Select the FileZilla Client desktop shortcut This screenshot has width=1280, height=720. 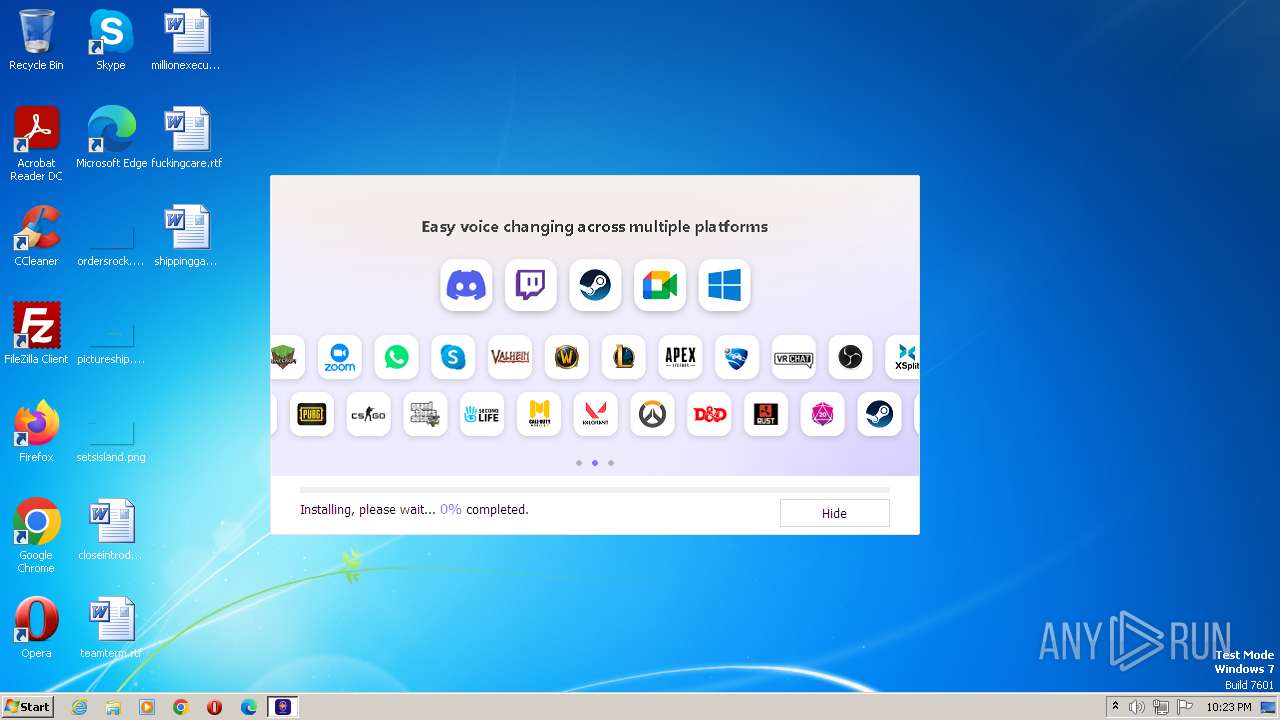tap(36, 334)
